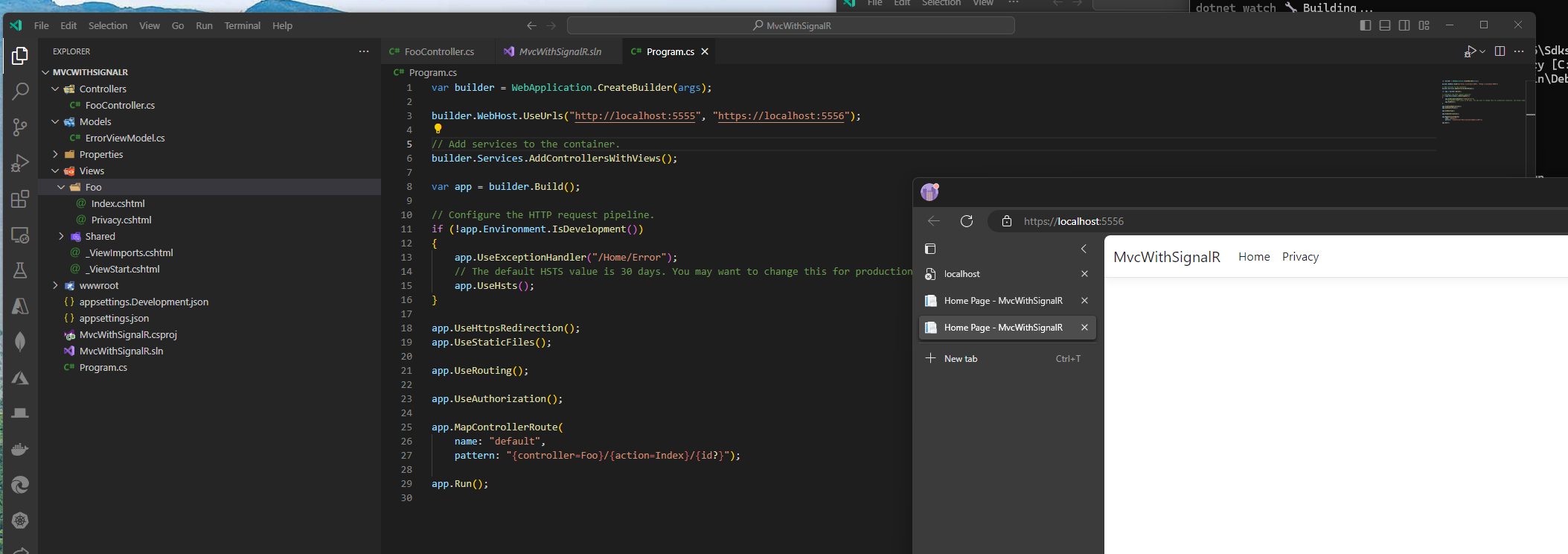Click the split editor right icon

coord(1500,51)
